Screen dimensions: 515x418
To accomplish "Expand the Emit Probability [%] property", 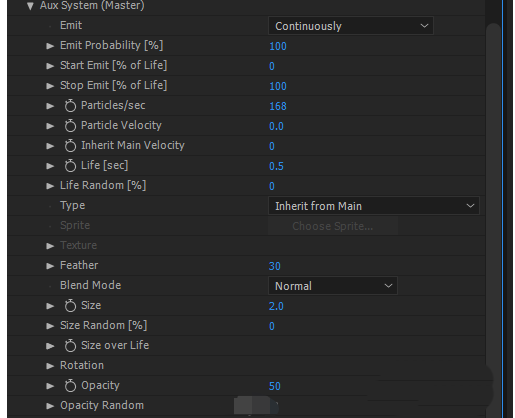I will pyautogui.click(x=50, y=46).
